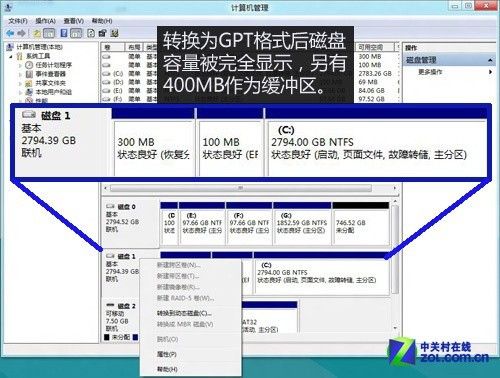
Task: Expand the 共享文件夹 tree node
Action: [20, 83]
